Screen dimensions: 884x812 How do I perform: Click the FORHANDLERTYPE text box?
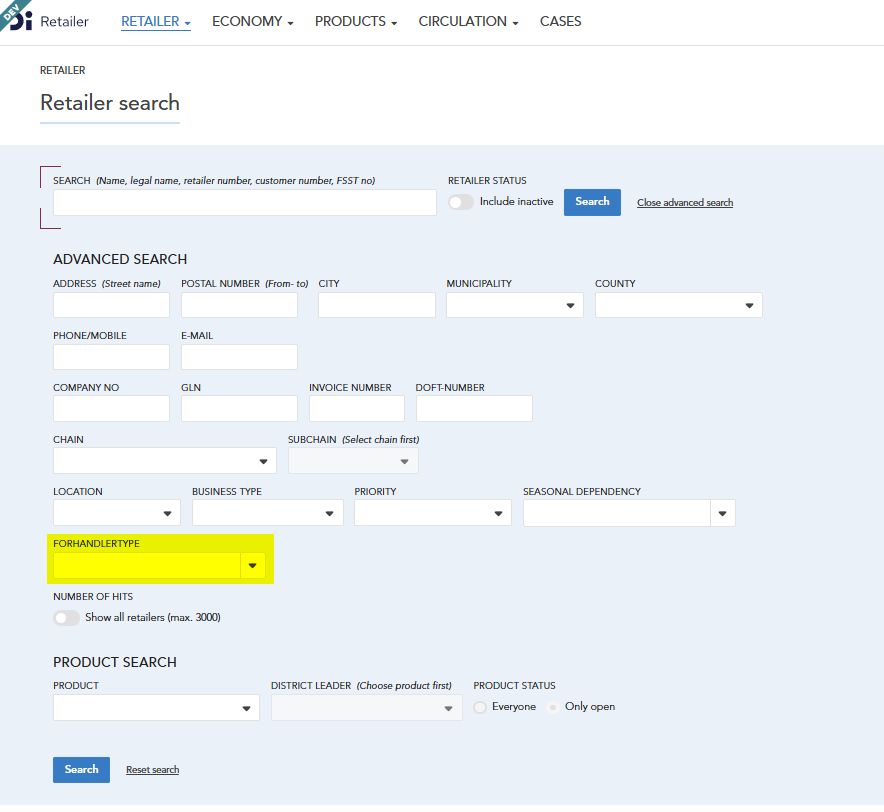pos(147,565)
